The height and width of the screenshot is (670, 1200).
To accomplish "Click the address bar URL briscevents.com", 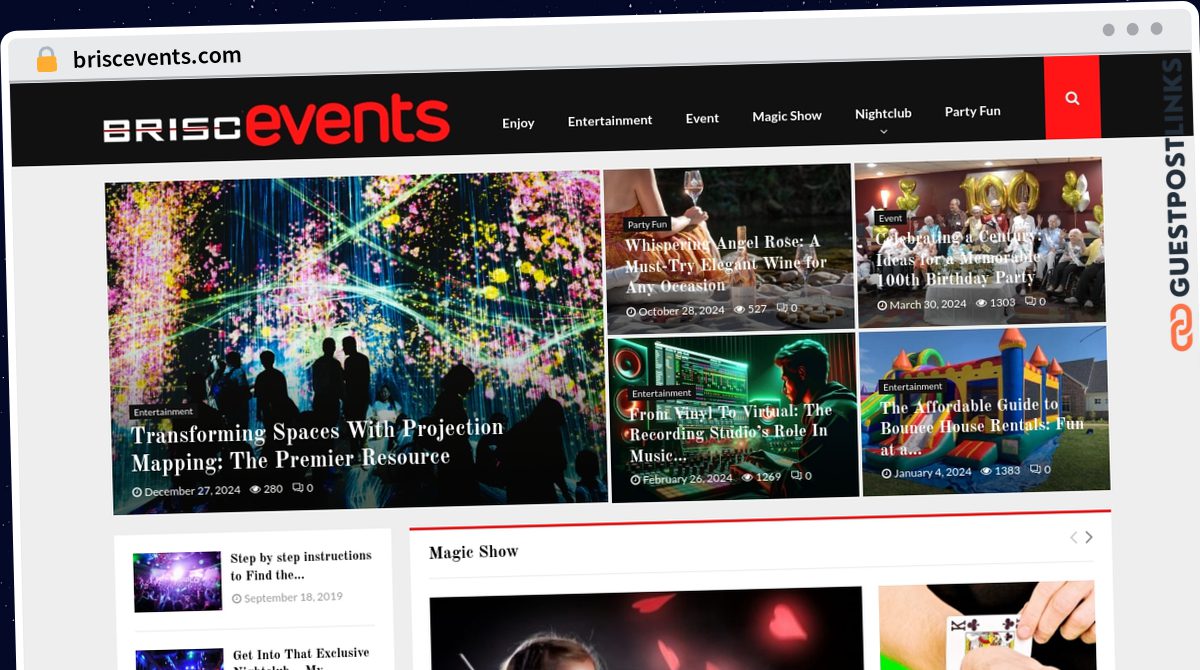I will 157,57.
